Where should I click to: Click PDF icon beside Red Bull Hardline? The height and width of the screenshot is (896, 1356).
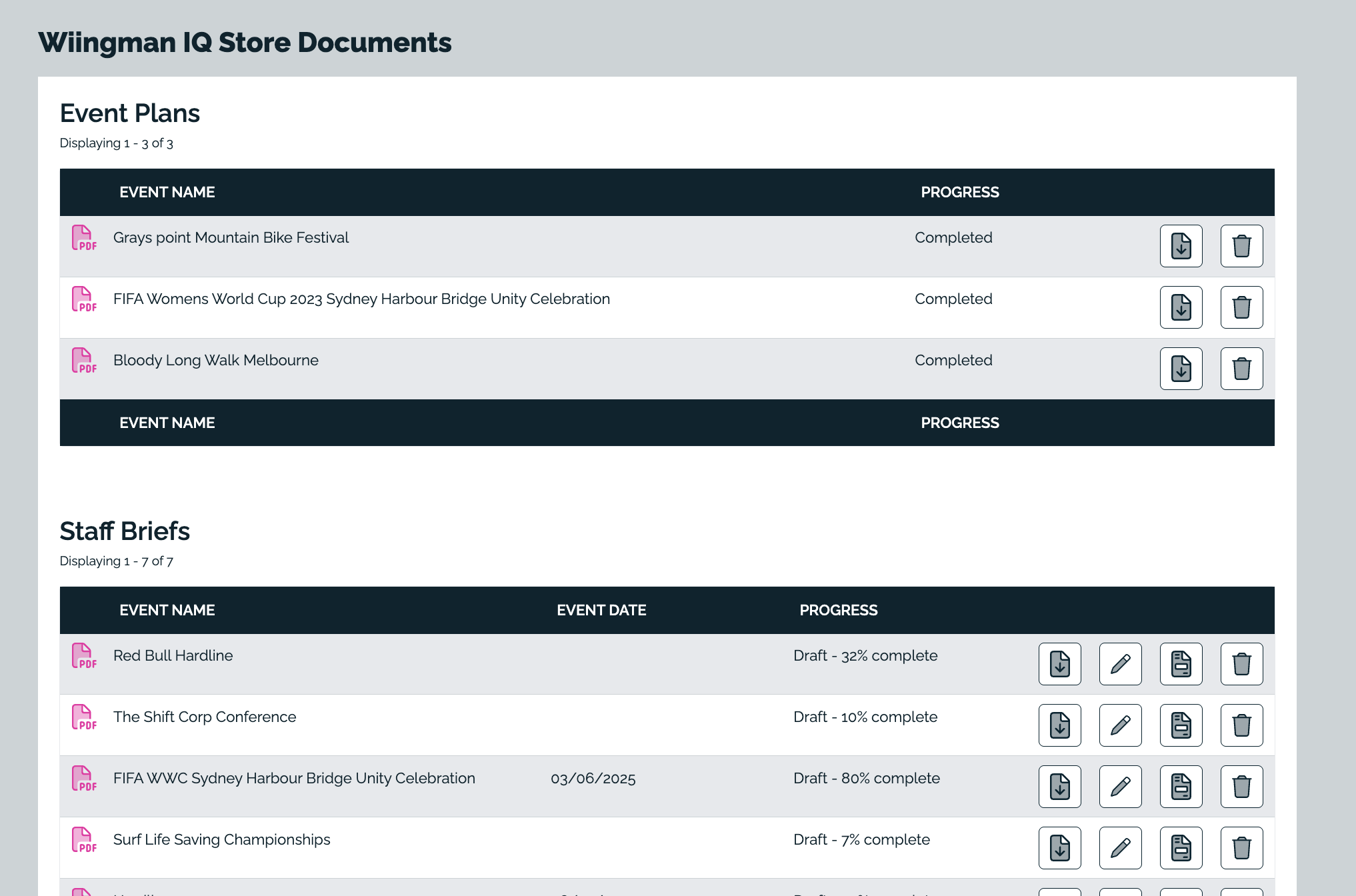pos(84,656)
